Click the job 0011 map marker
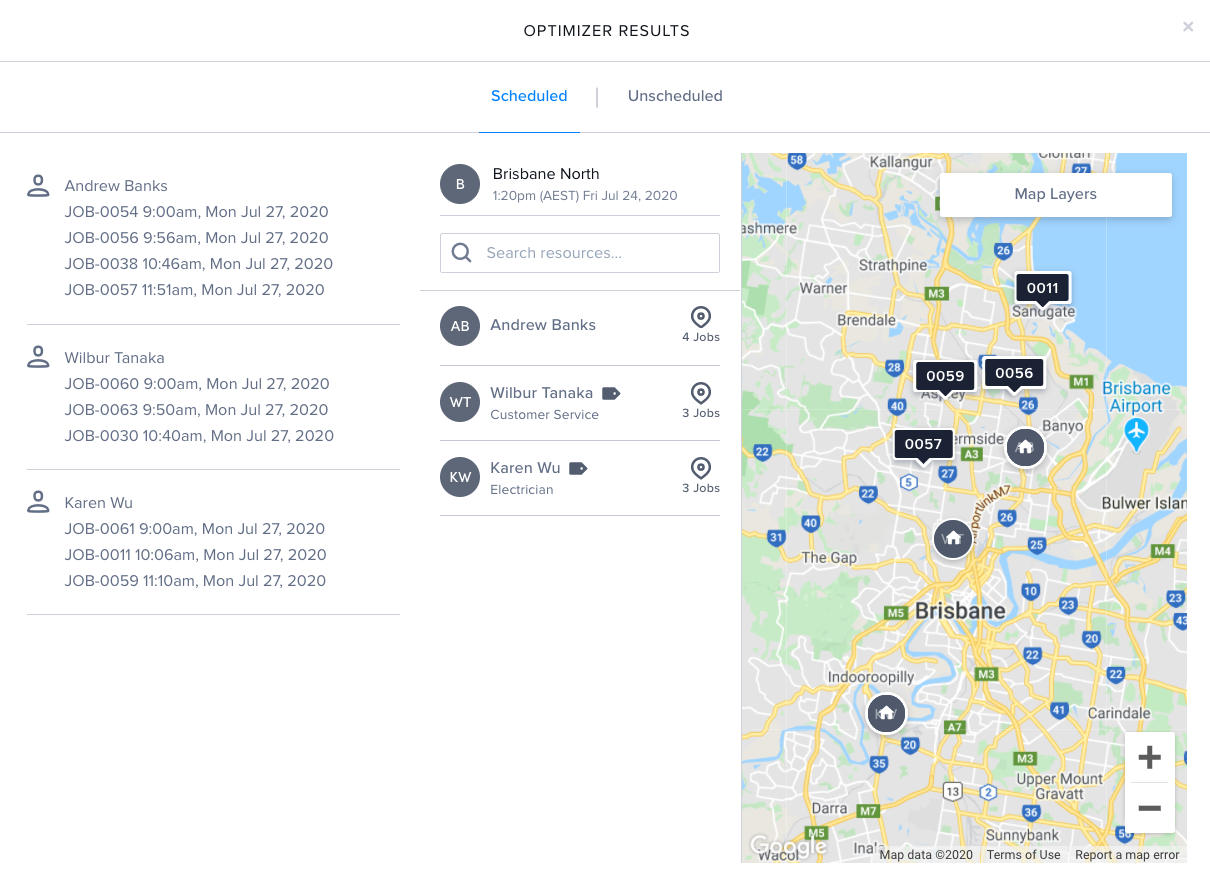 [x=1042, y=288]
